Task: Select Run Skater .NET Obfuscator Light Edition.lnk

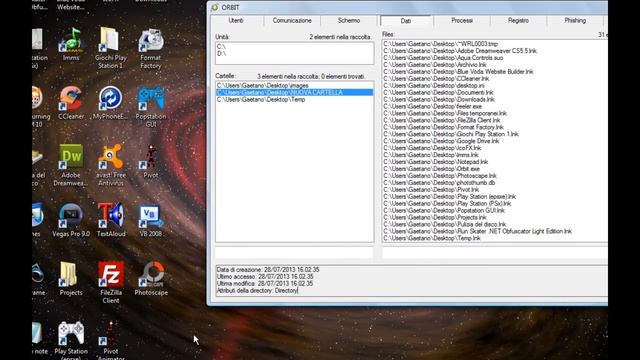Action: pos(478,231)
